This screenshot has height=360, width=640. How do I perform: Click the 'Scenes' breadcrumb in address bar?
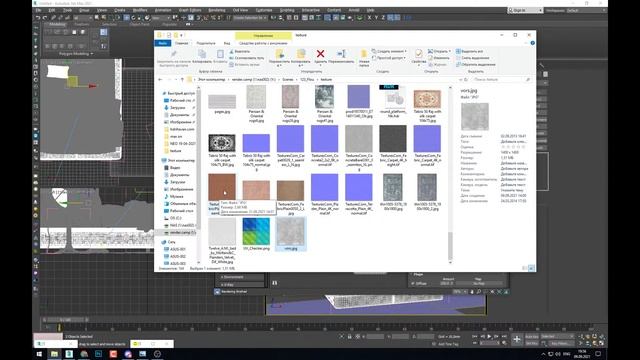coord(288,80)
